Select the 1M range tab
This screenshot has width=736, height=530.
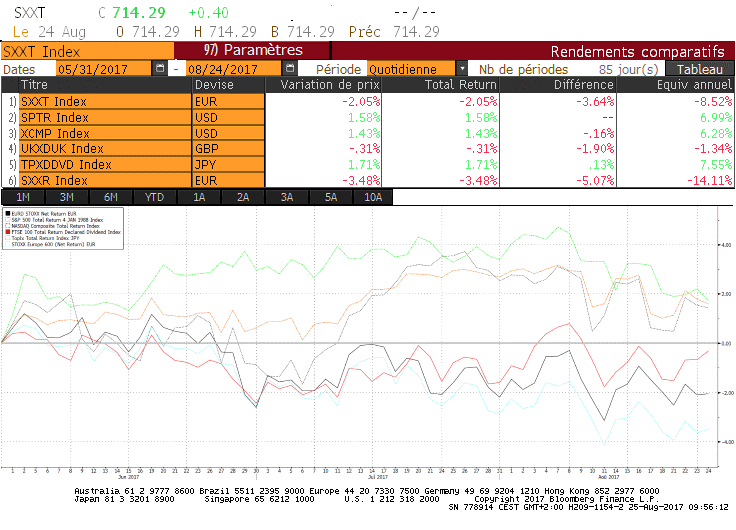(23, 197)
